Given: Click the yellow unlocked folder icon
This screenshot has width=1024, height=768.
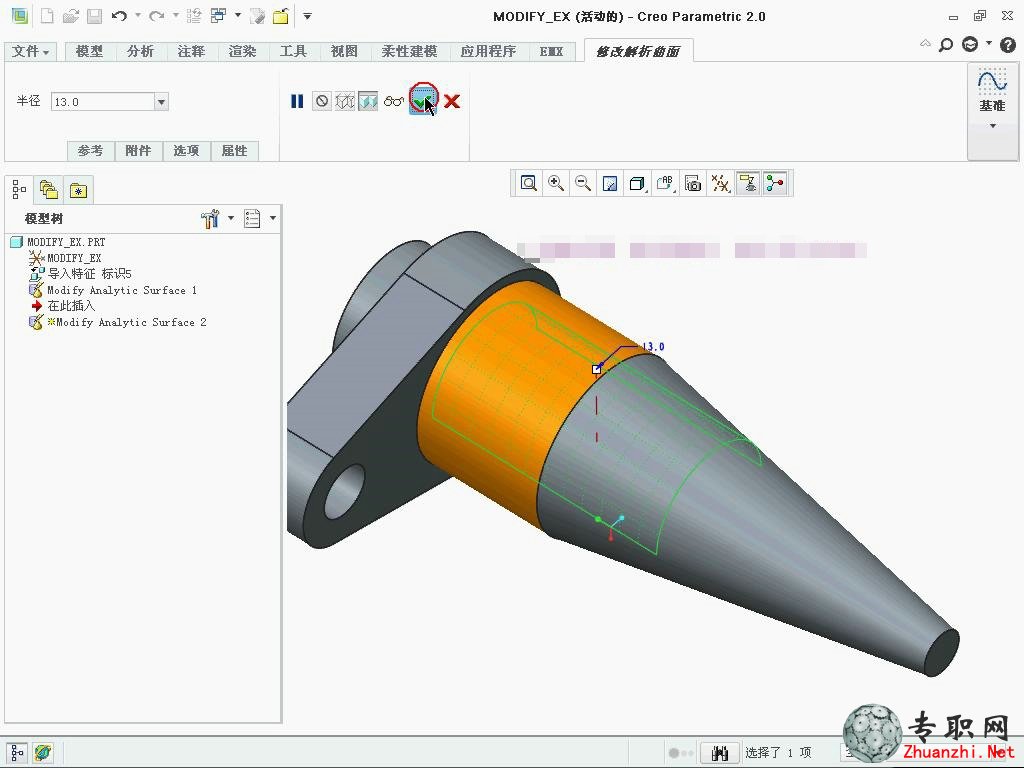Looking at the screenshot, I should (x=281, y=16).
